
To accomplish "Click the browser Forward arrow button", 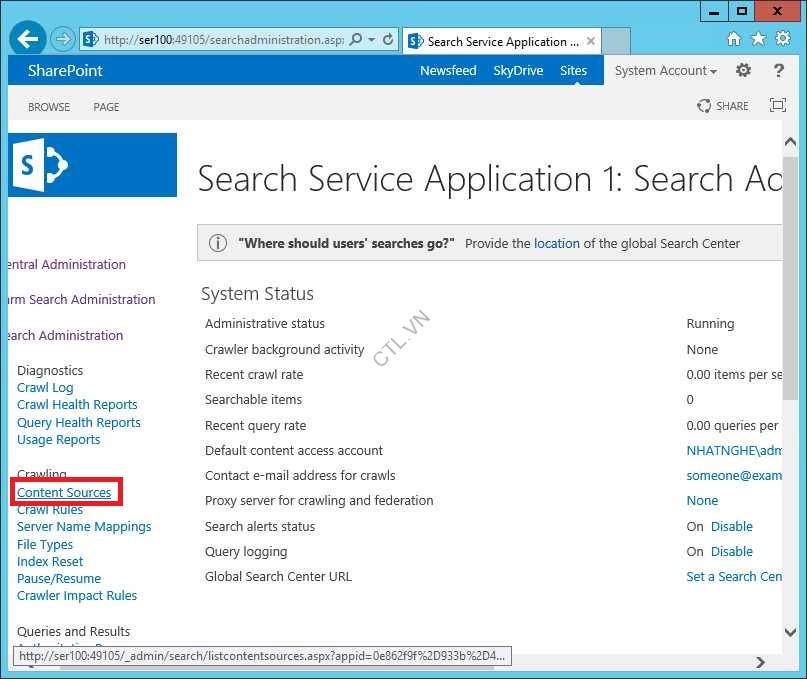I will coord(63,39).
